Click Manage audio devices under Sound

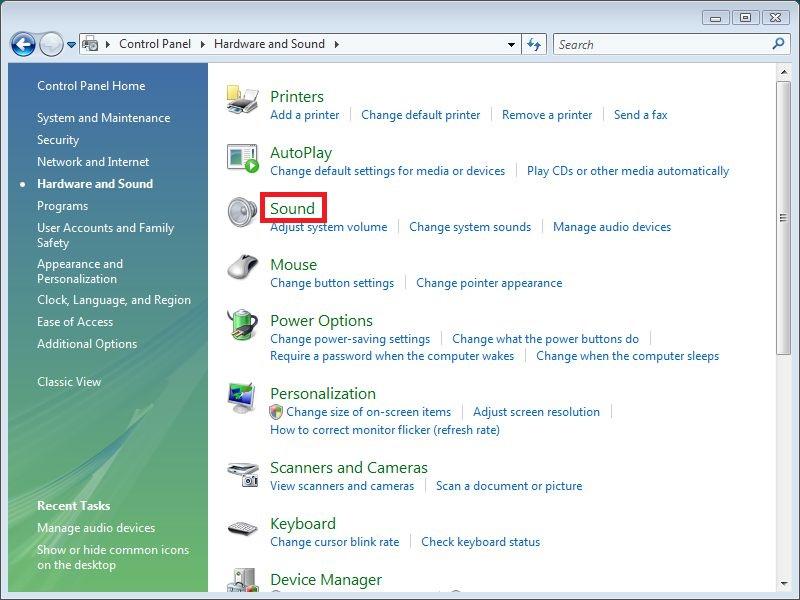pyautogui.click(x=612, y=227)
